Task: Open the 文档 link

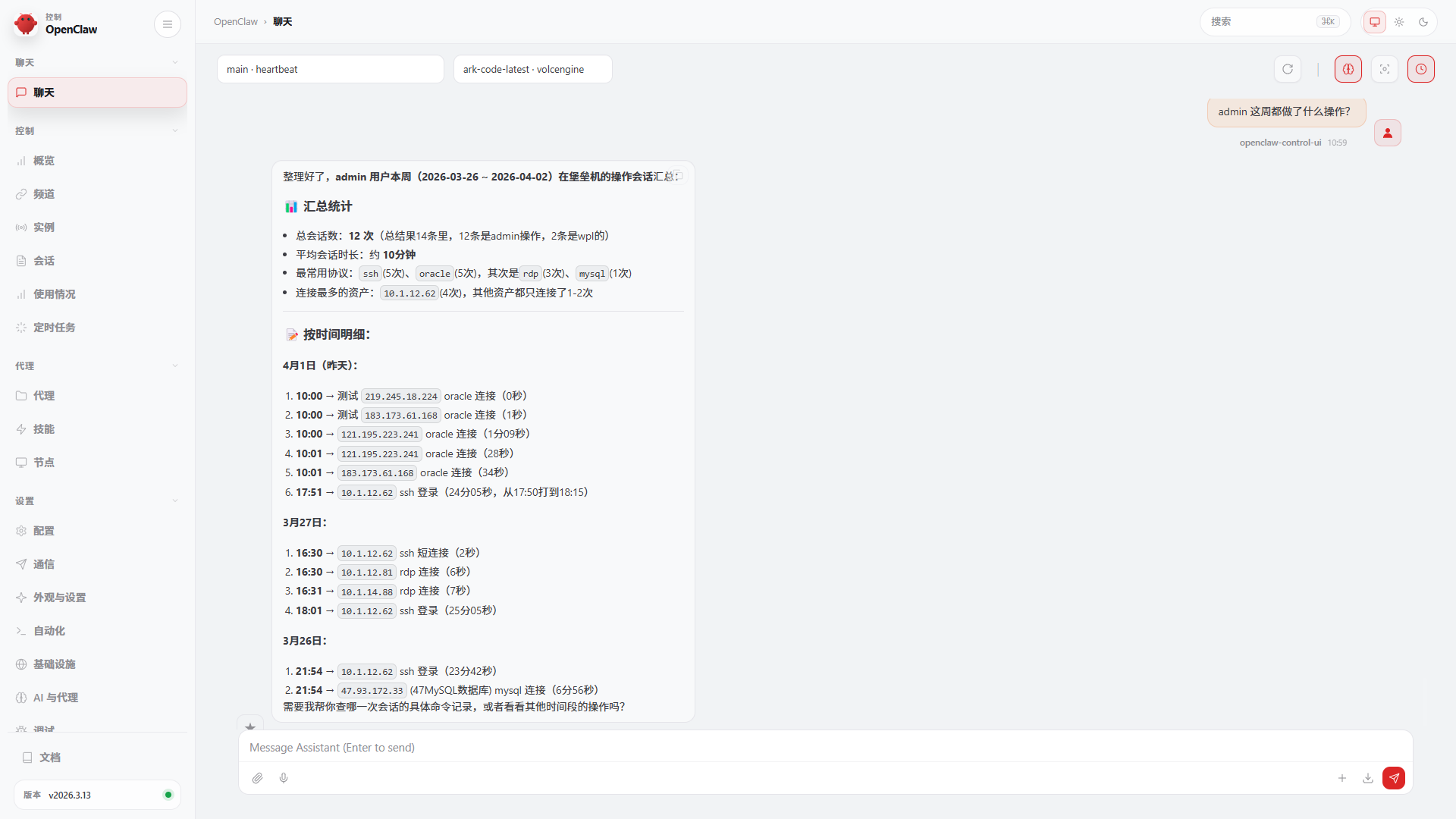Action: point(49,758)
